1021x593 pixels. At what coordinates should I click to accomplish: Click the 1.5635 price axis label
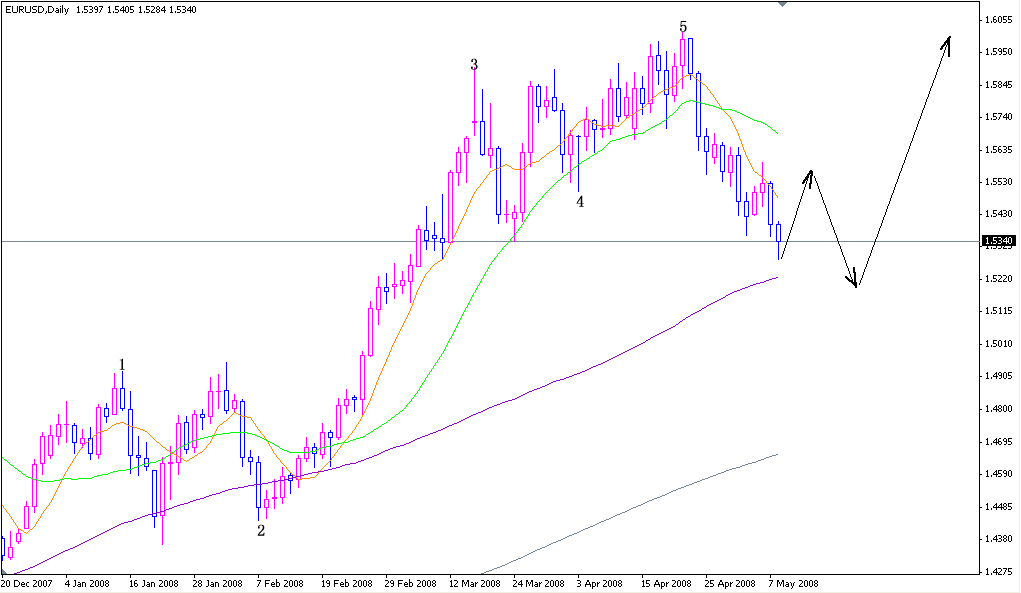coord(999,150)
